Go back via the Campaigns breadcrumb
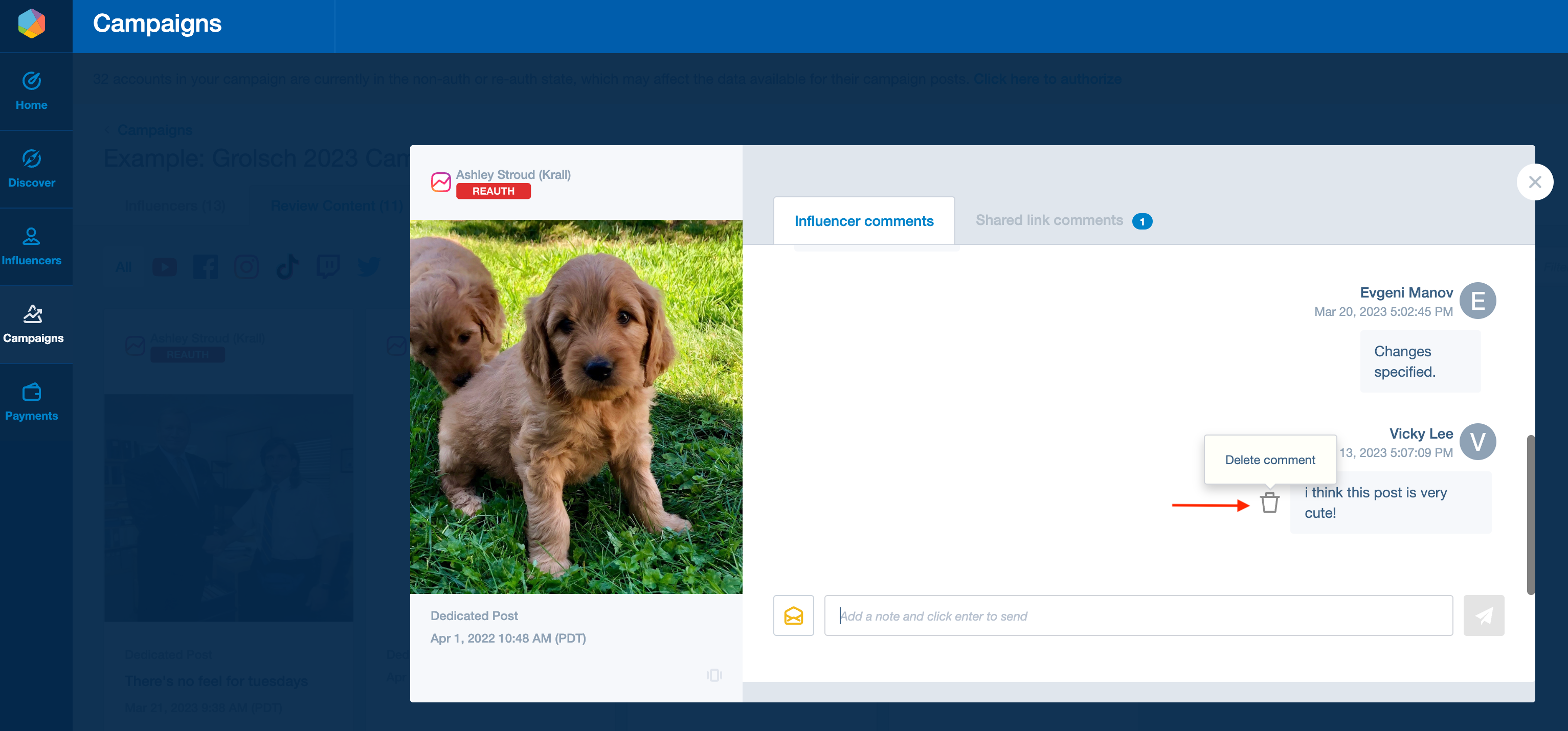The width and height of the screenshot is (1568, 731). pyautogui.click(x=154, y=130)
